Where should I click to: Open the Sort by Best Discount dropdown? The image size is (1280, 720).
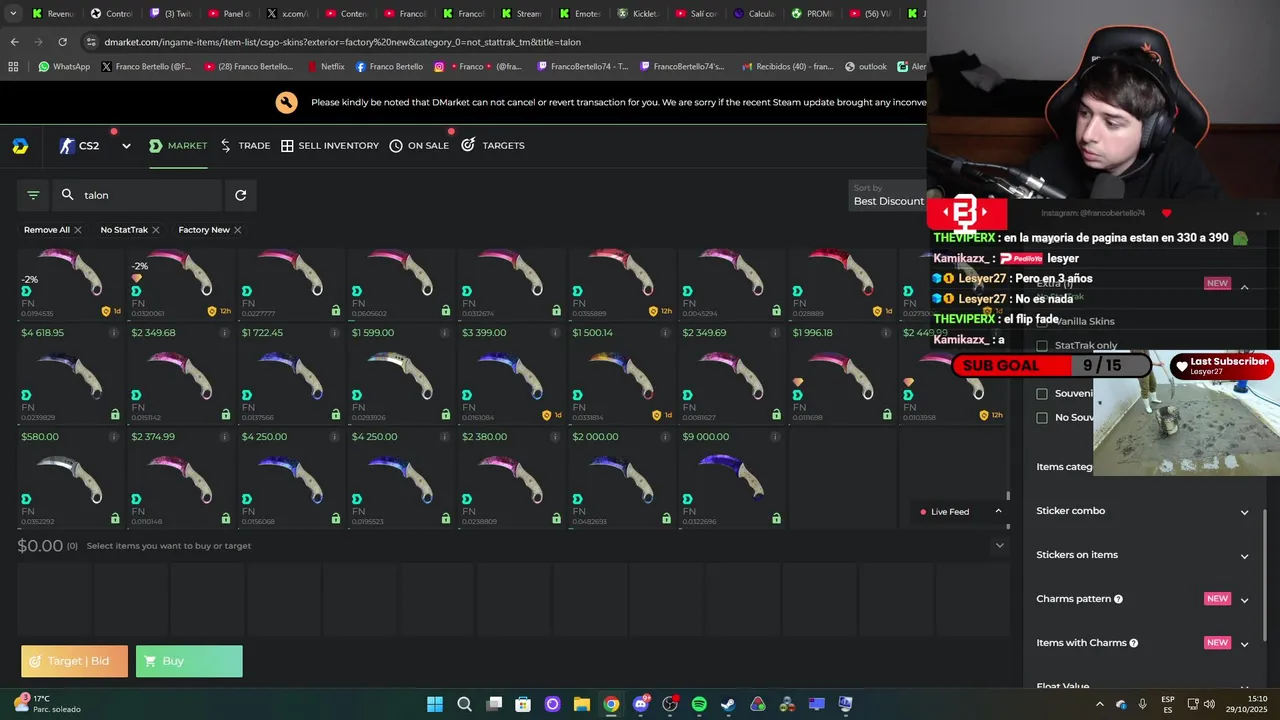coord(888,195)
